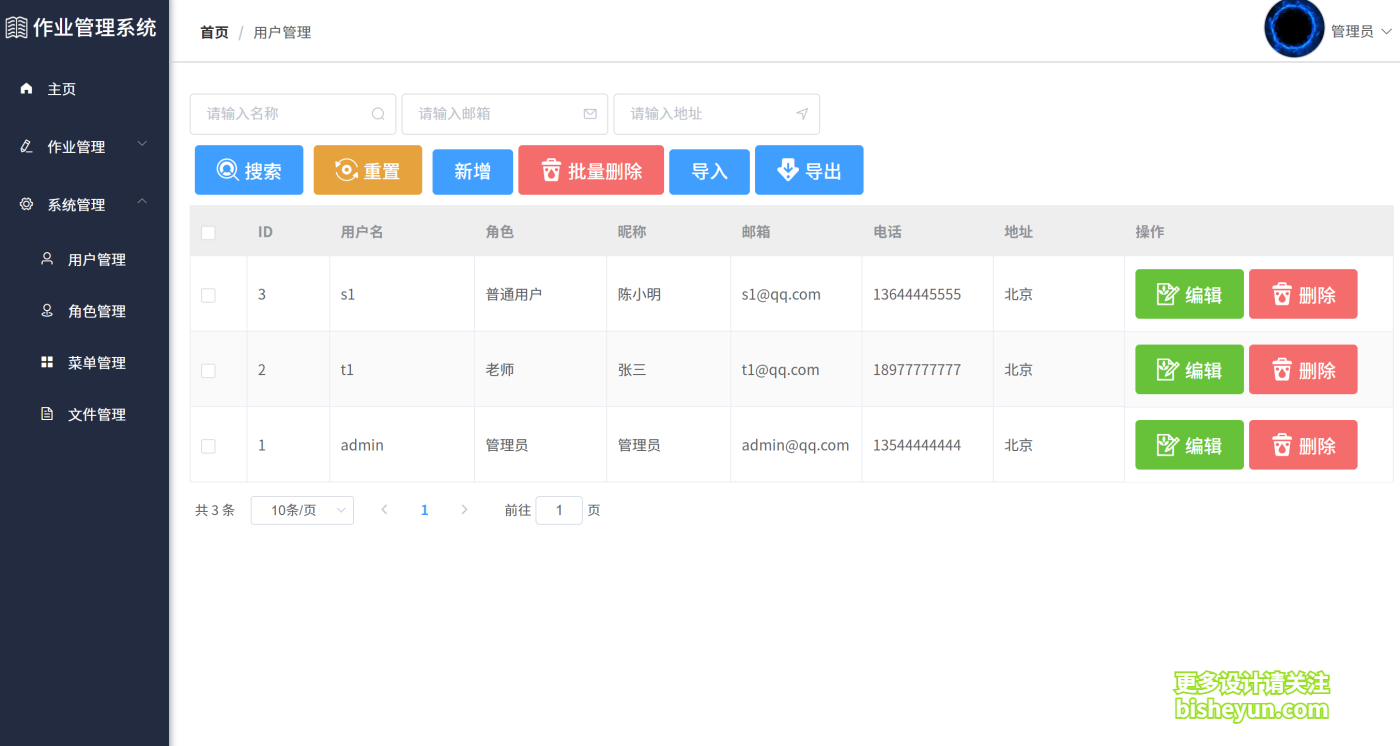Click the home icon next to 主页
This screenshot has width=1400, height=746.
coord(27,89)
